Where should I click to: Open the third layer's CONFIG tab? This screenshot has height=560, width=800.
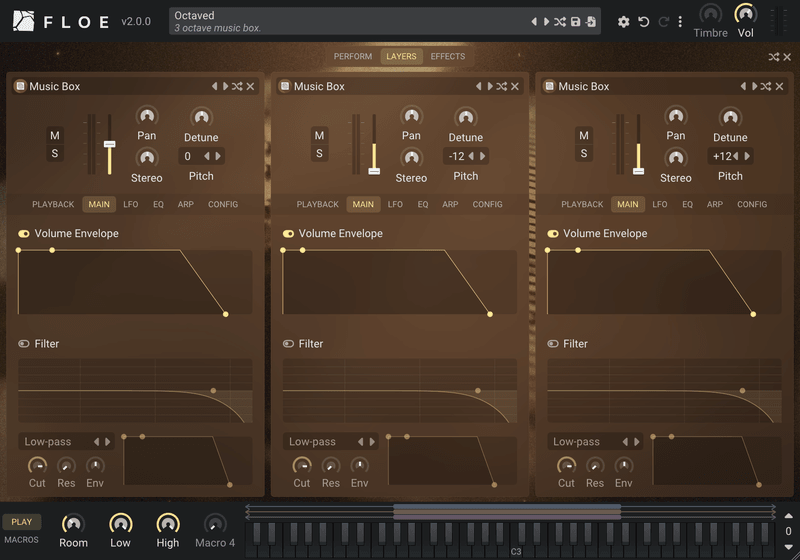tap(752, 204)
